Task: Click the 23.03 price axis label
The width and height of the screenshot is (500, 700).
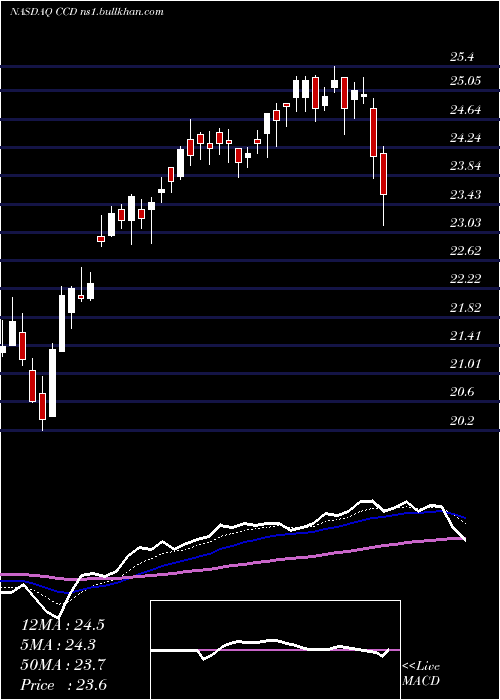Action: point(466,222)
